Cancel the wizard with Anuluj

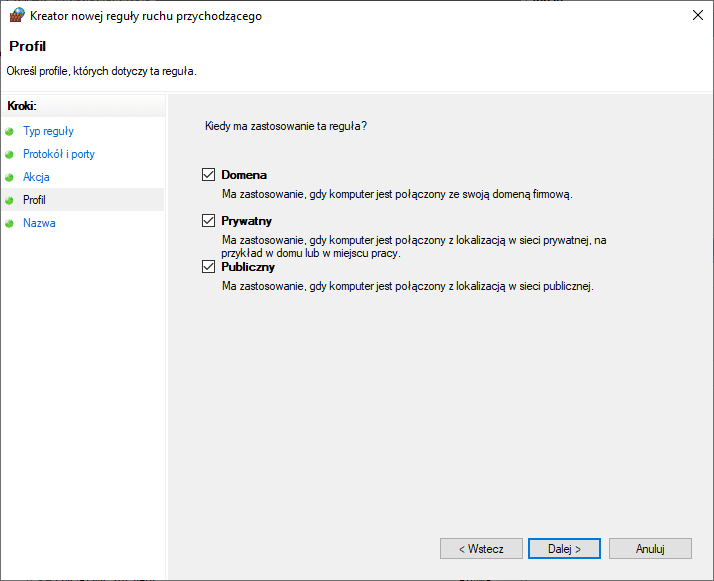[x=650, y=549]
